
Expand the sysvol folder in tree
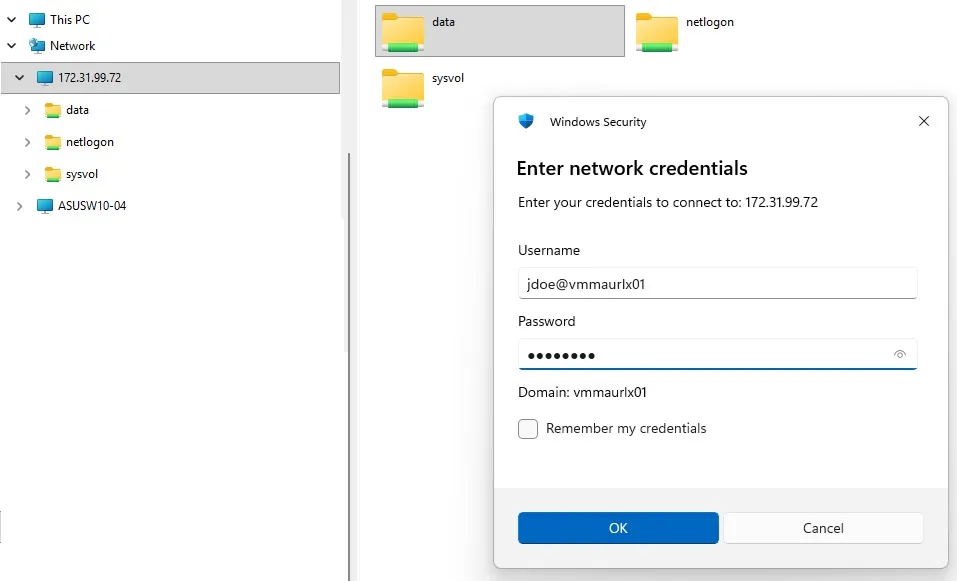coord(27,174)
